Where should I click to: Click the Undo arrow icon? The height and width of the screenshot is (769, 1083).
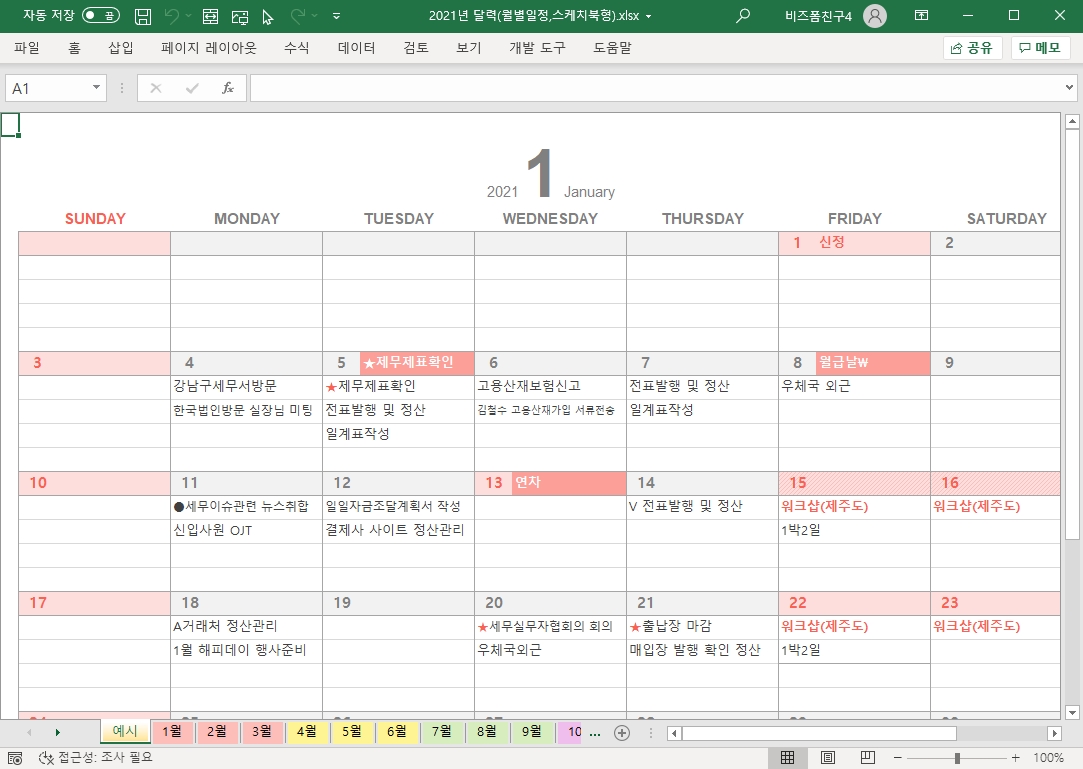click(x=172, y=16)
